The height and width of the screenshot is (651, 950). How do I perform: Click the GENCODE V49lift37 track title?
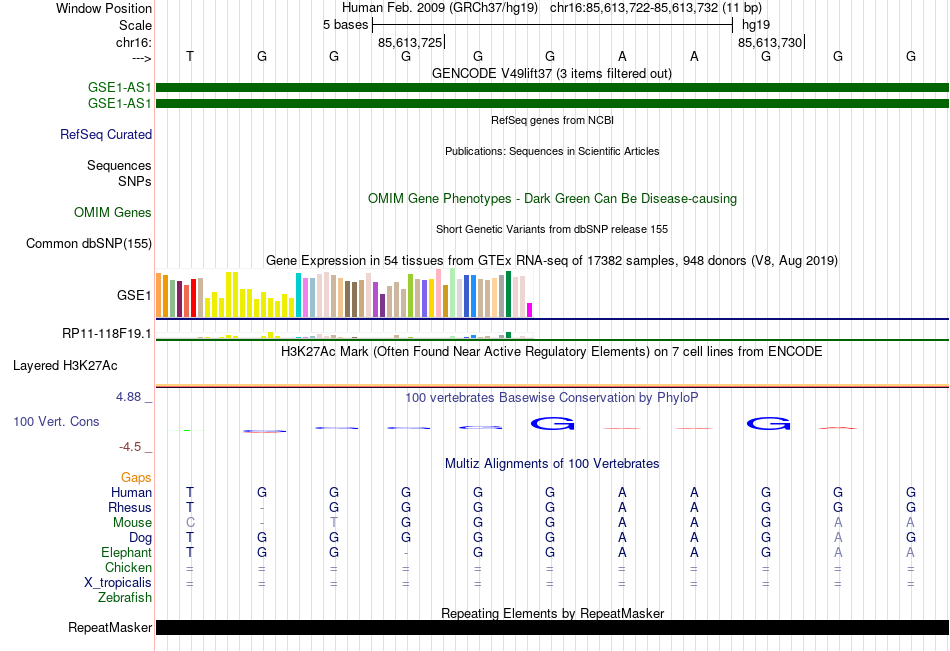[x=551, y=73]
